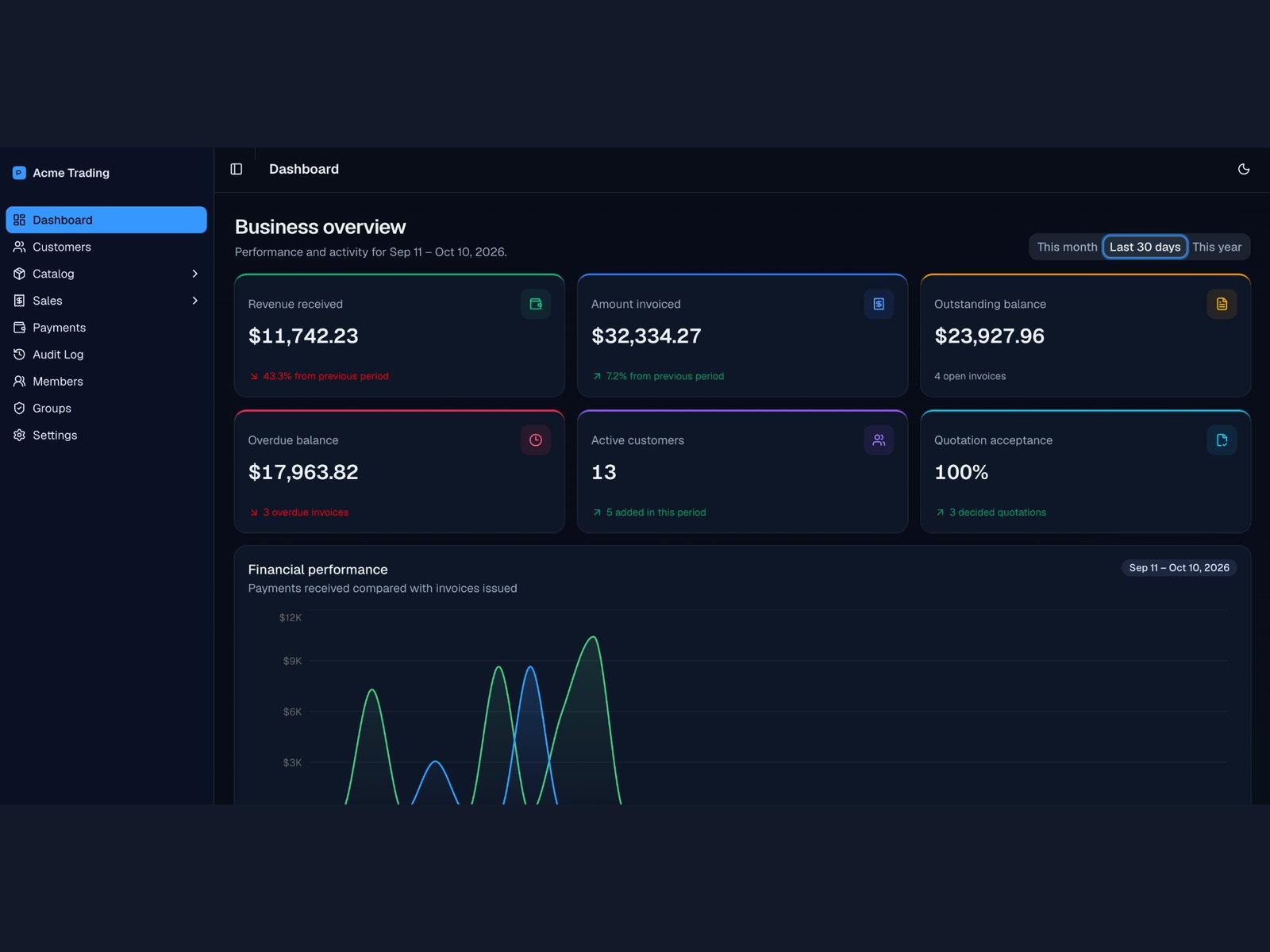Select the Last 30 days range
Viewport: 1270px width, 952px height.
(x=1145, y=247)
